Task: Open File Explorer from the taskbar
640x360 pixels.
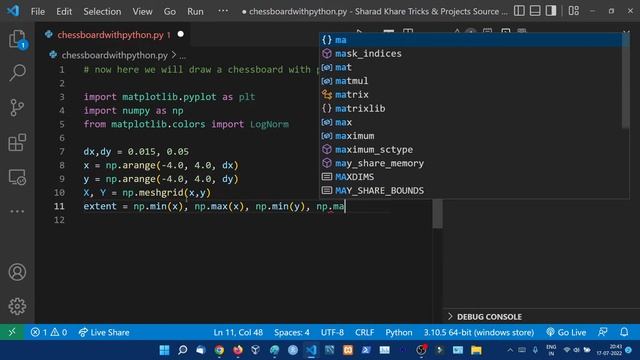Action: (476, 350)
